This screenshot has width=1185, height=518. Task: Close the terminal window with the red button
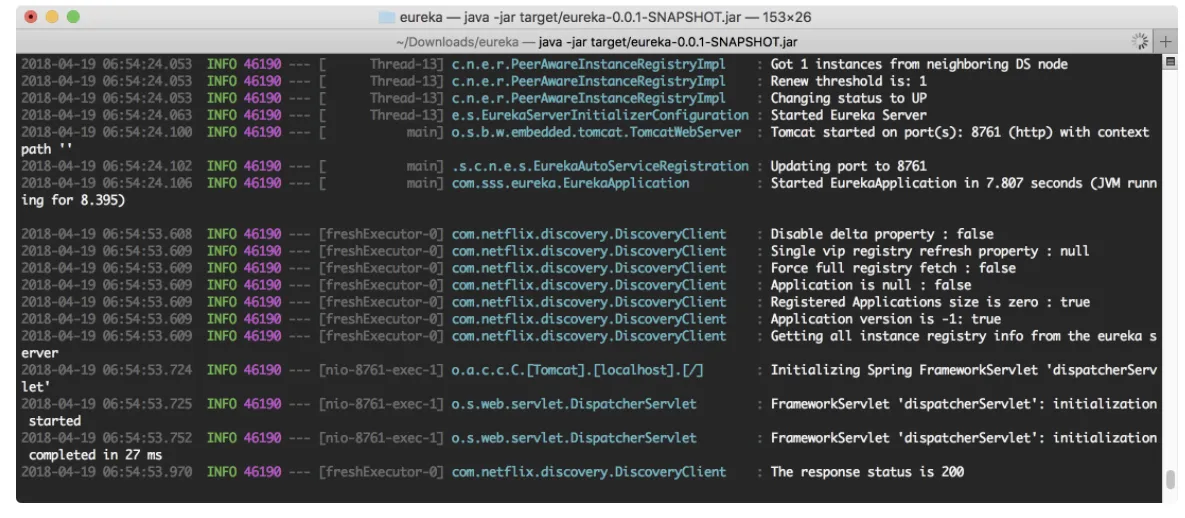tap(31, 17)
